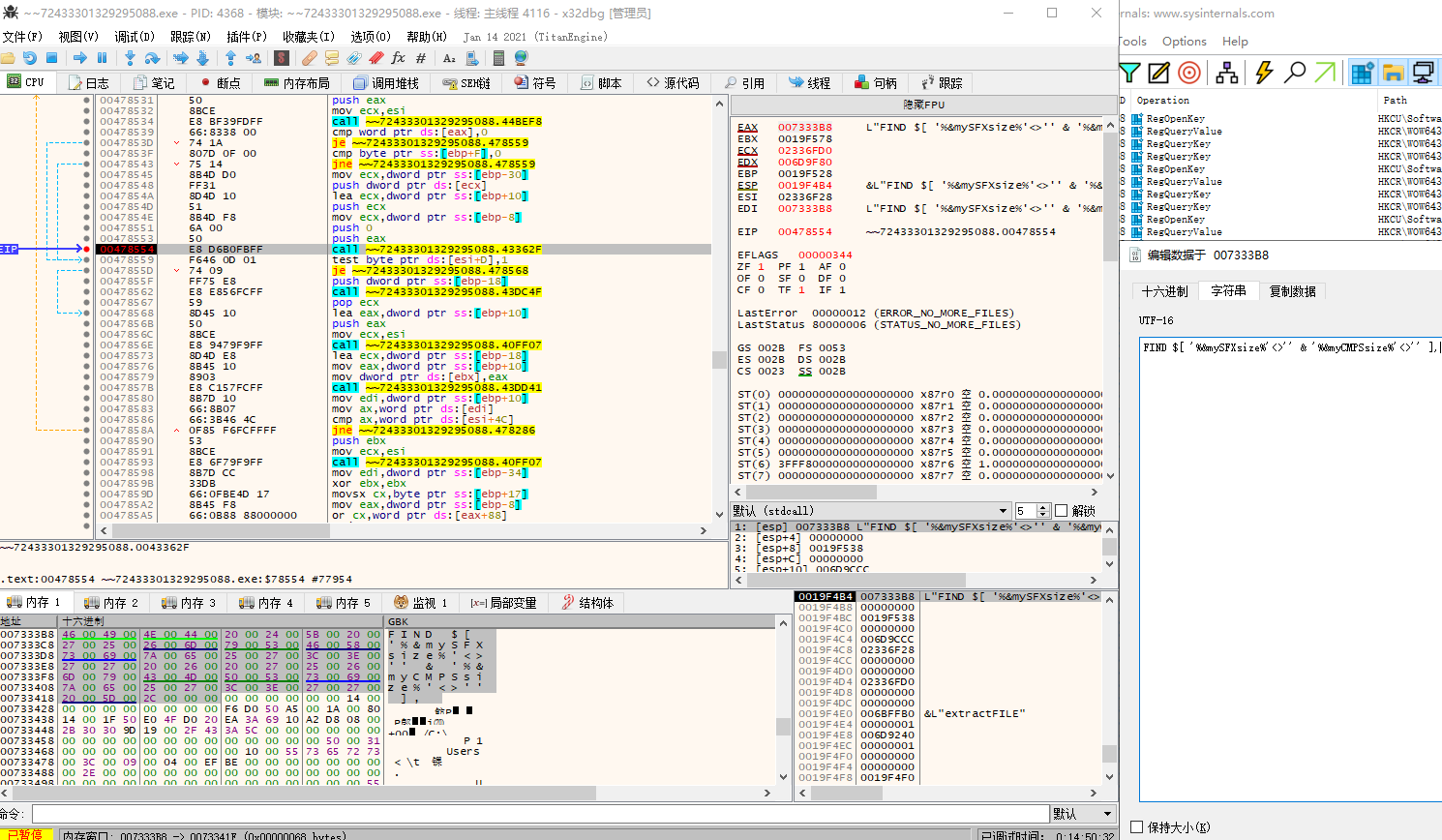Click the red target capture icon

click(1189, 73)
